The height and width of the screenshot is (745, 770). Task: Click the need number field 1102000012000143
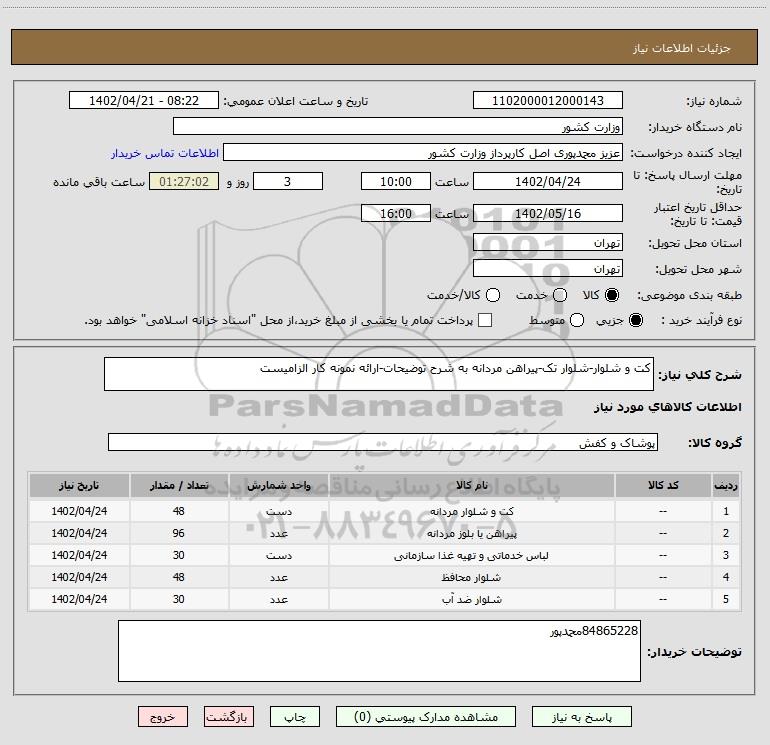point(548,101)
